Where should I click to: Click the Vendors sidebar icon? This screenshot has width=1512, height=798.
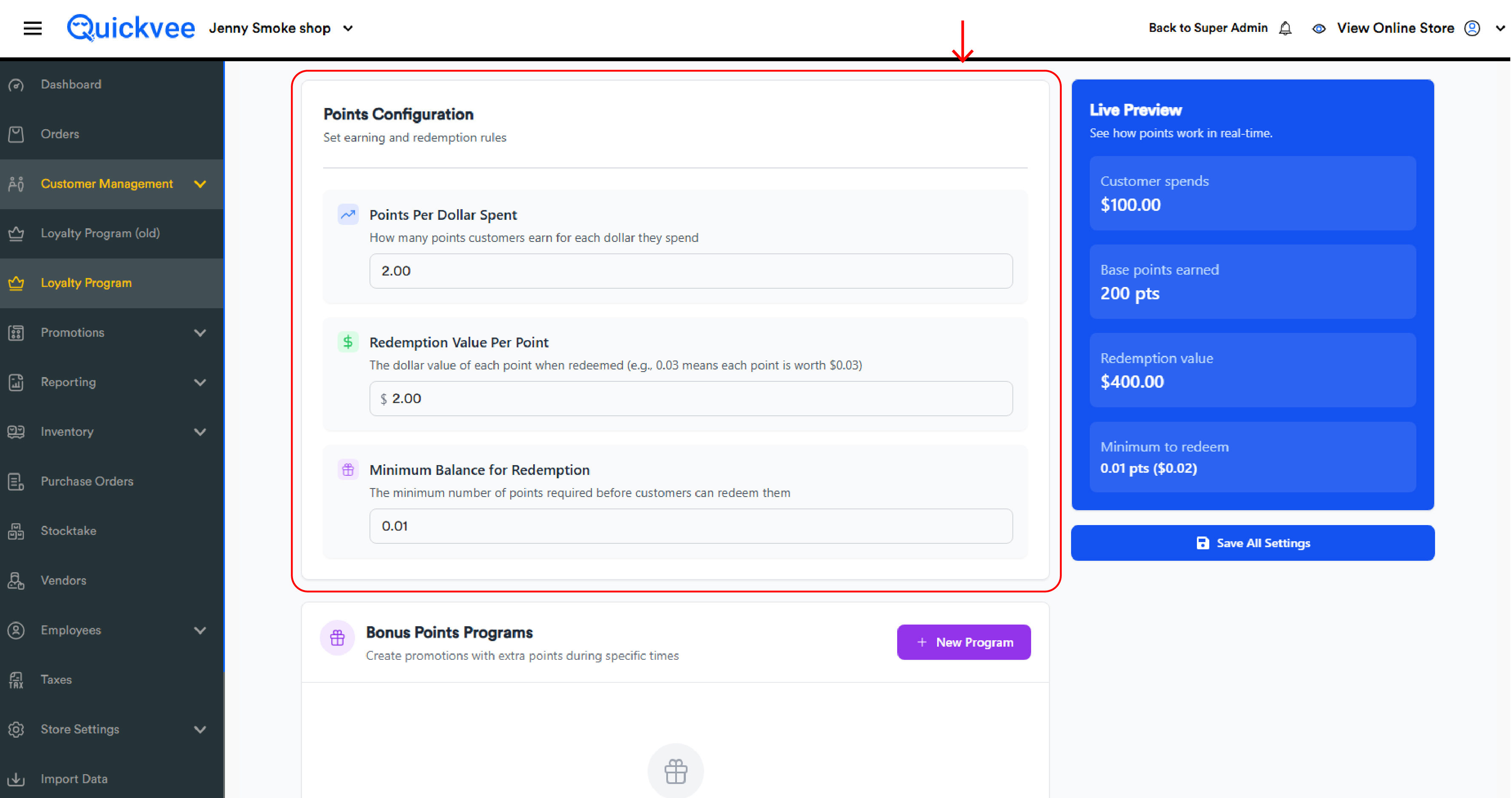click(x=17, y=580)
